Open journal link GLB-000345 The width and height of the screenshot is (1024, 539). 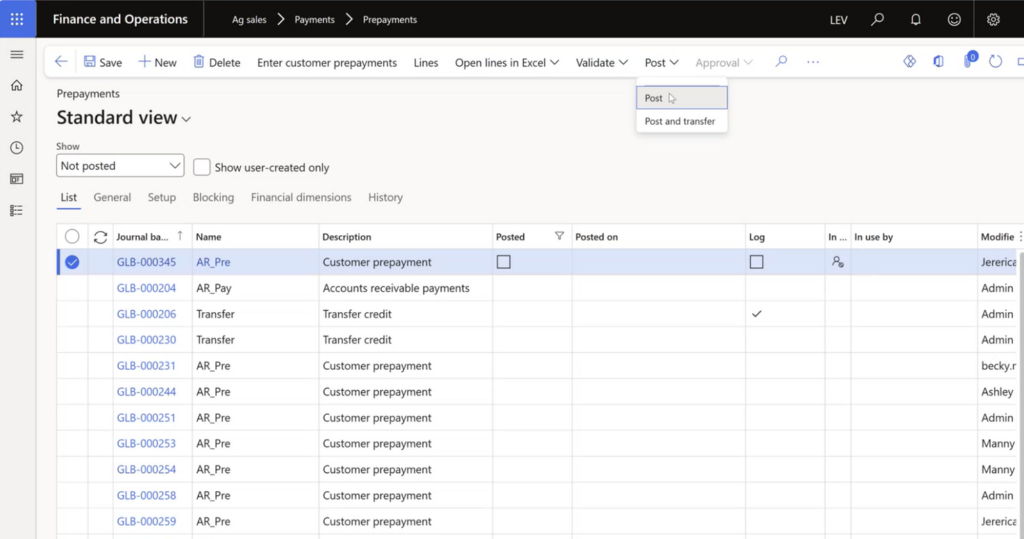(146, 262)
